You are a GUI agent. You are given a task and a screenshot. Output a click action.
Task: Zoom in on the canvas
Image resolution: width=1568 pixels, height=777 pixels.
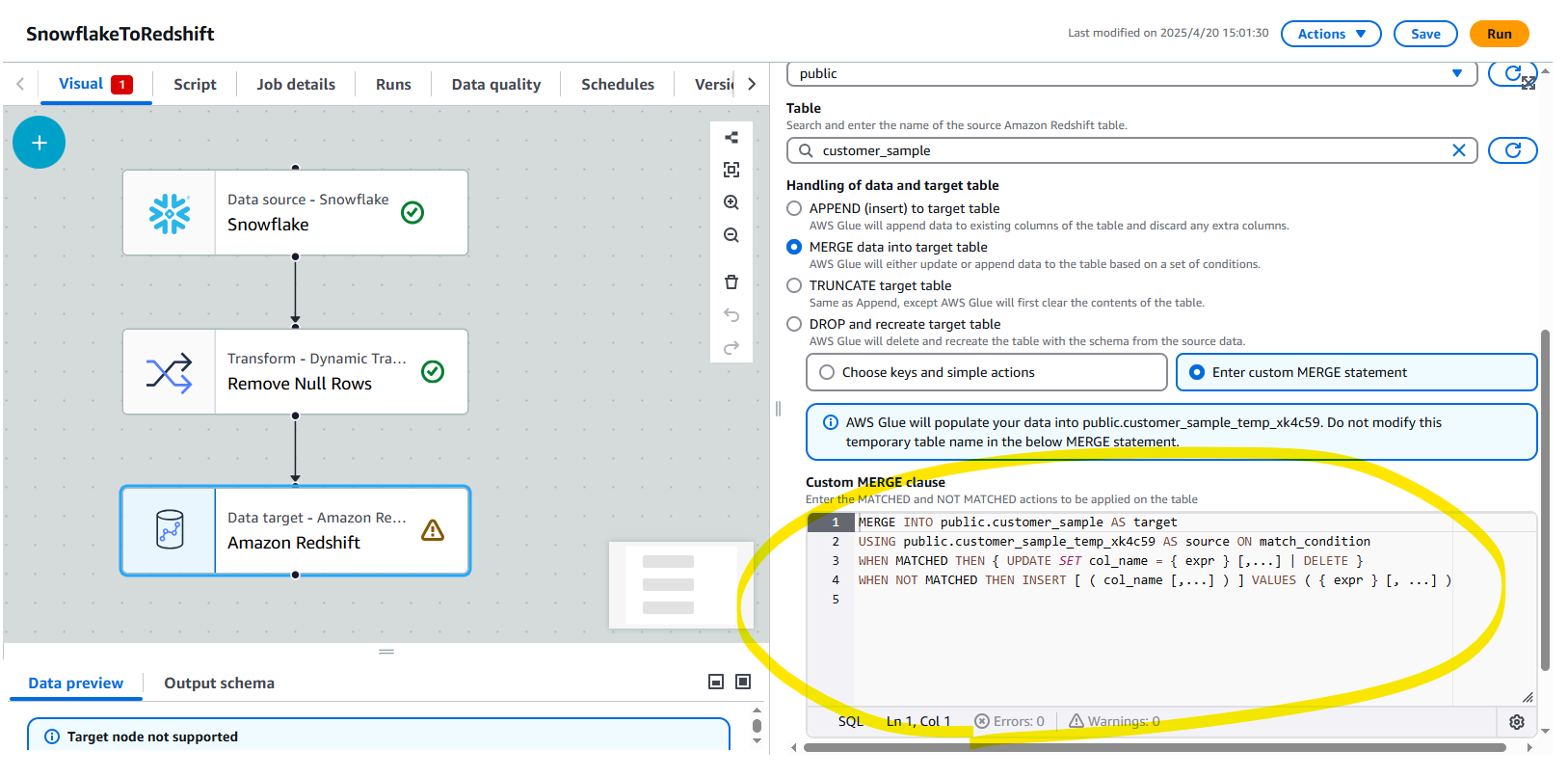coord(731,202)
